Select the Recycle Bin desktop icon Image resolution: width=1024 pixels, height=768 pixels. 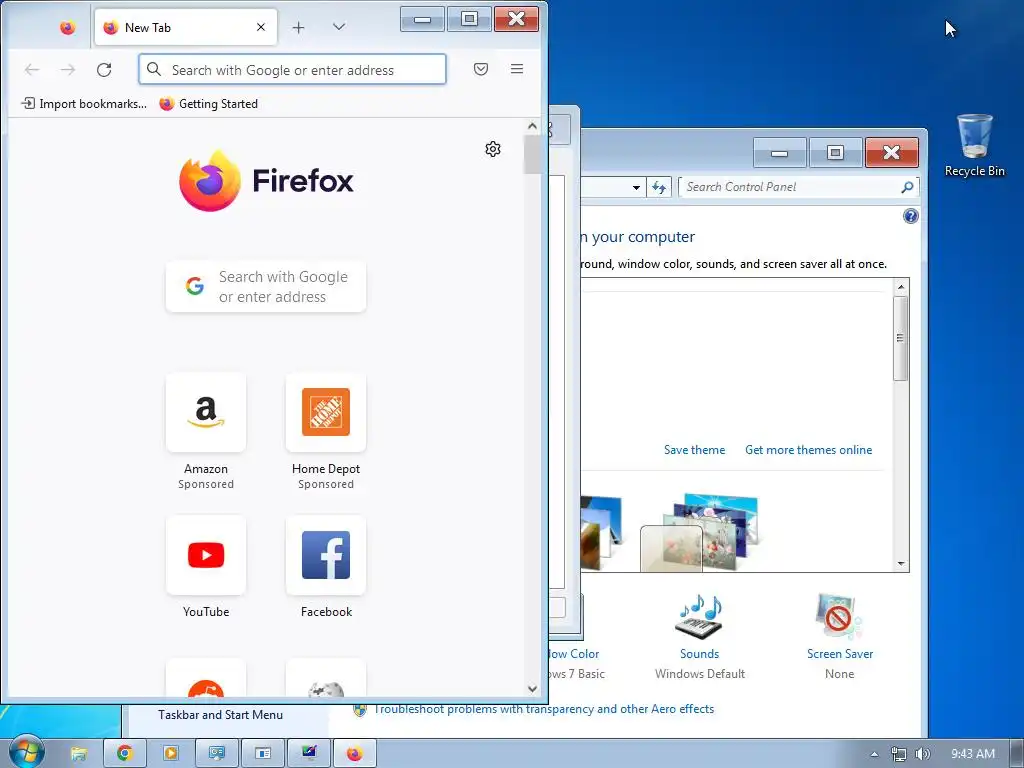pos(974,145)
